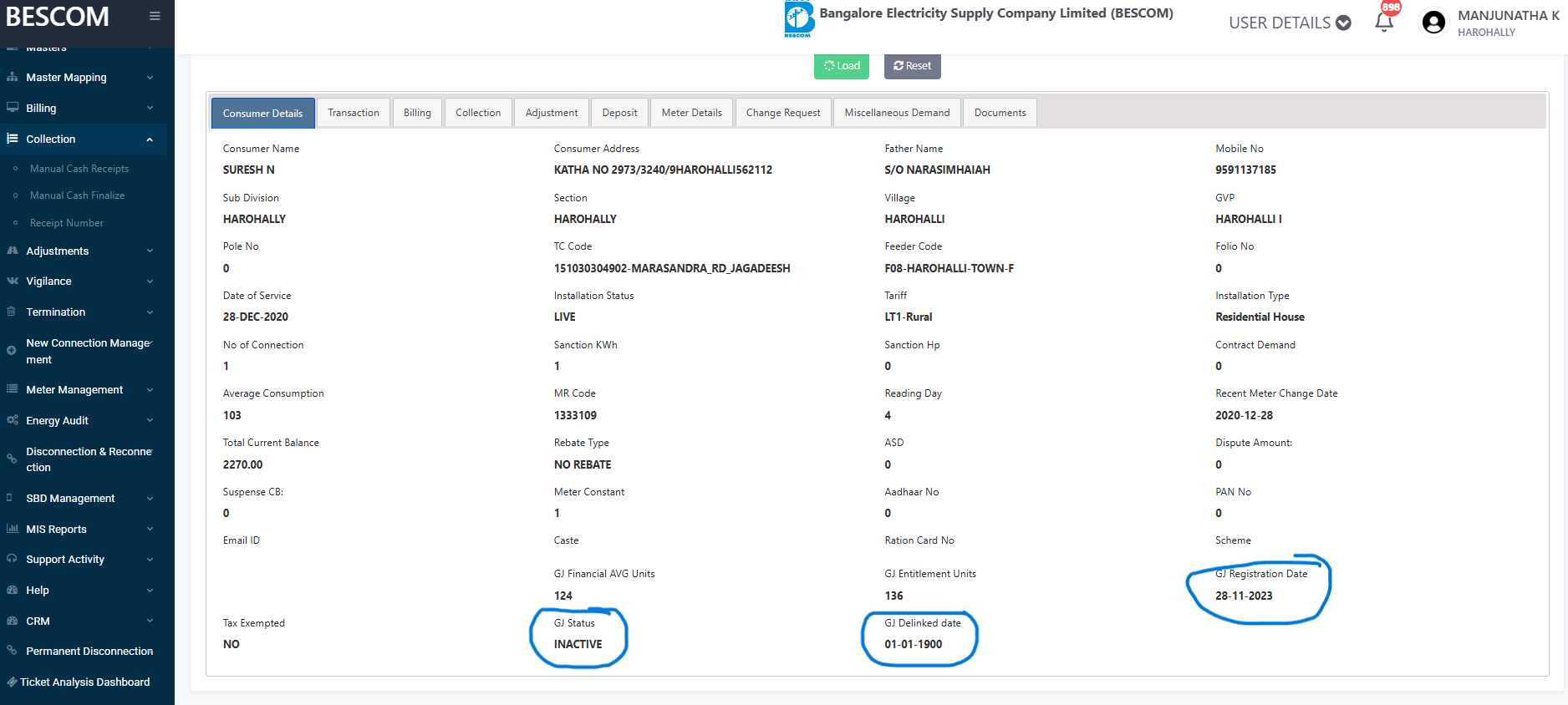
Task: Switch to the Adjustment tab
Action: 552,113
